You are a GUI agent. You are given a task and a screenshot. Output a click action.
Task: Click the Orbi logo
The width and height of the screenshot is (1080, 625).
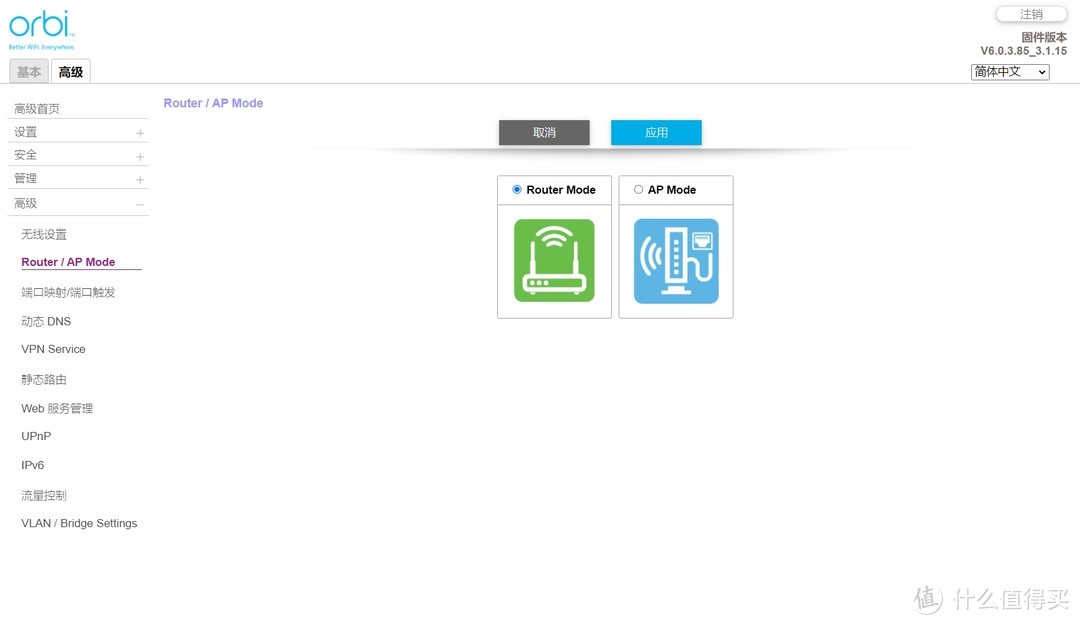[x=41, y=30]
